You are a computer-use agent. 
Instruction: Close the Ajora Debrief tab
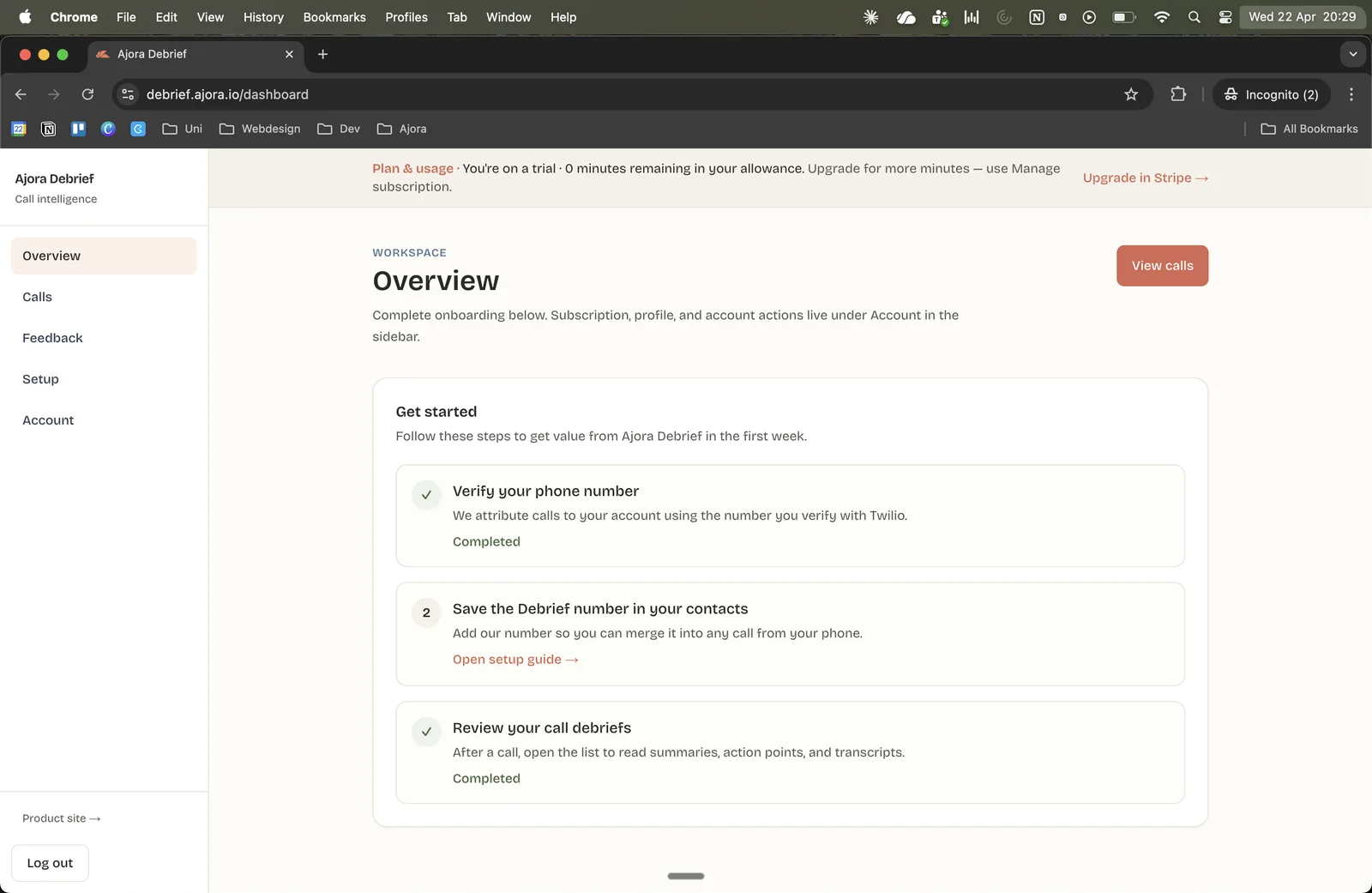(289, 54)
